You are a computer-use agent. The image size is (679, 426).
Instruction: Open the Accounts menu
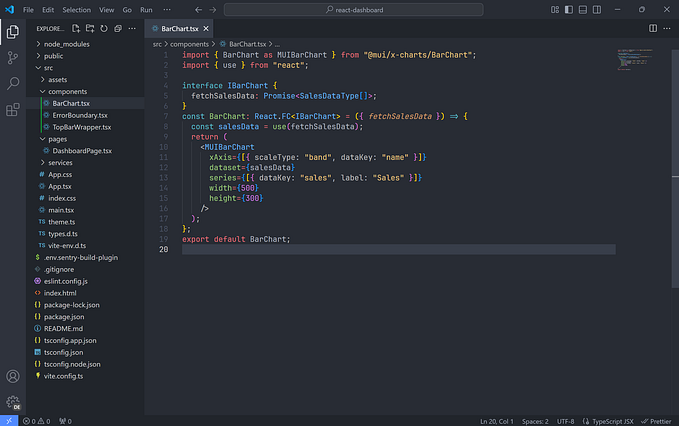click(13, 376)
